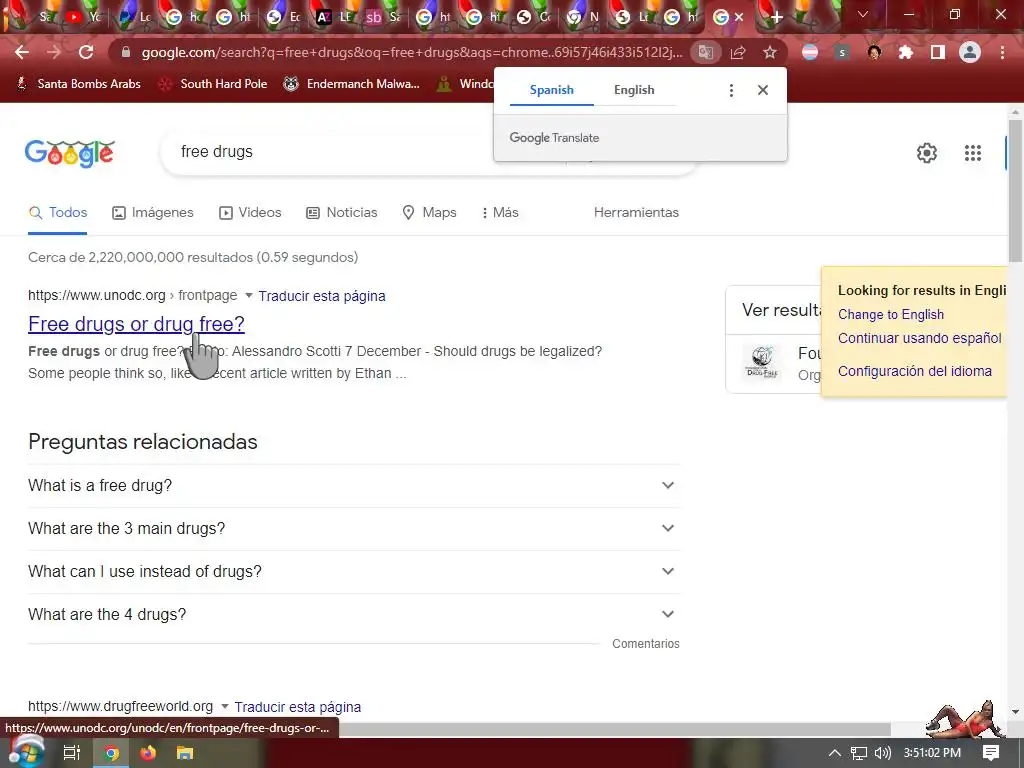Open the tab search chevron
Image resolution: width=1024 pixels, height=768 pixels.
[x=863, y=14]
